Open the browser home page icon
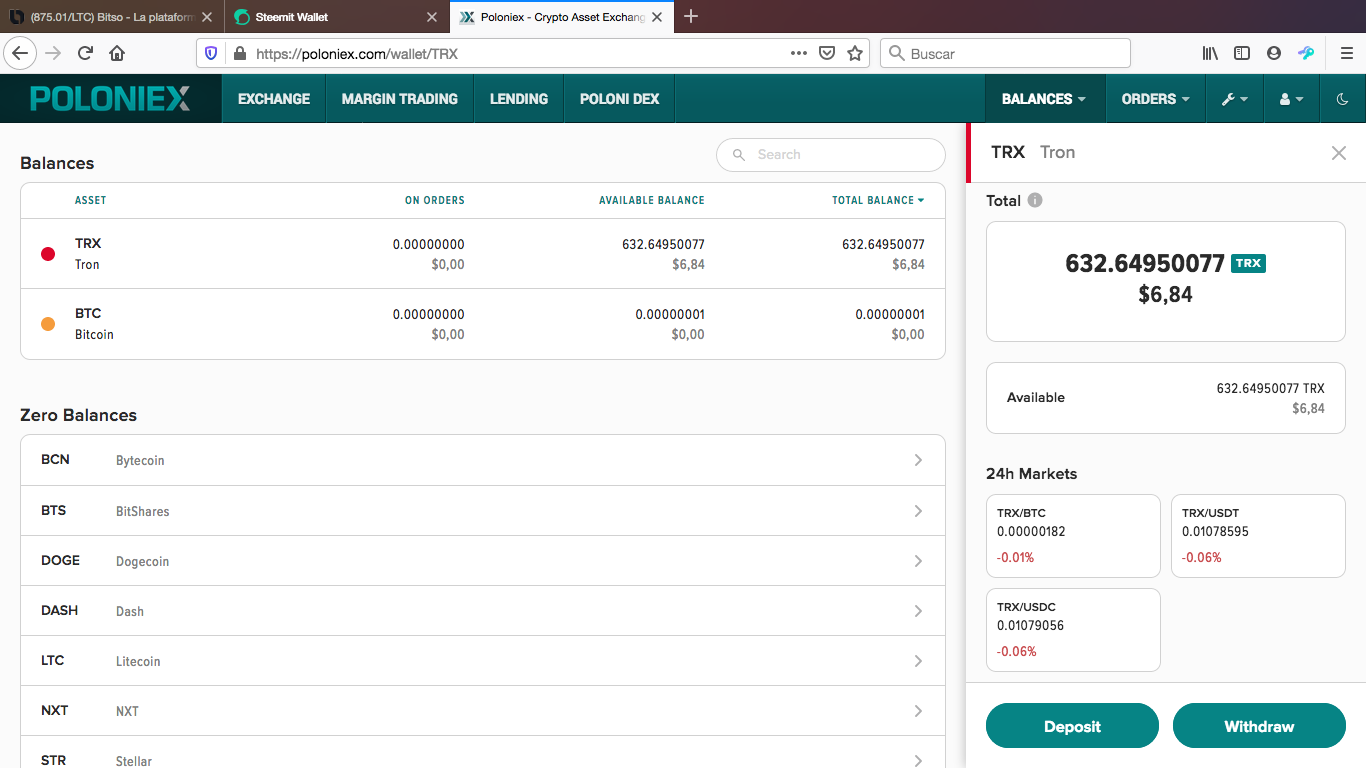Screen dimensions: 1366x768 pos(117,53)
